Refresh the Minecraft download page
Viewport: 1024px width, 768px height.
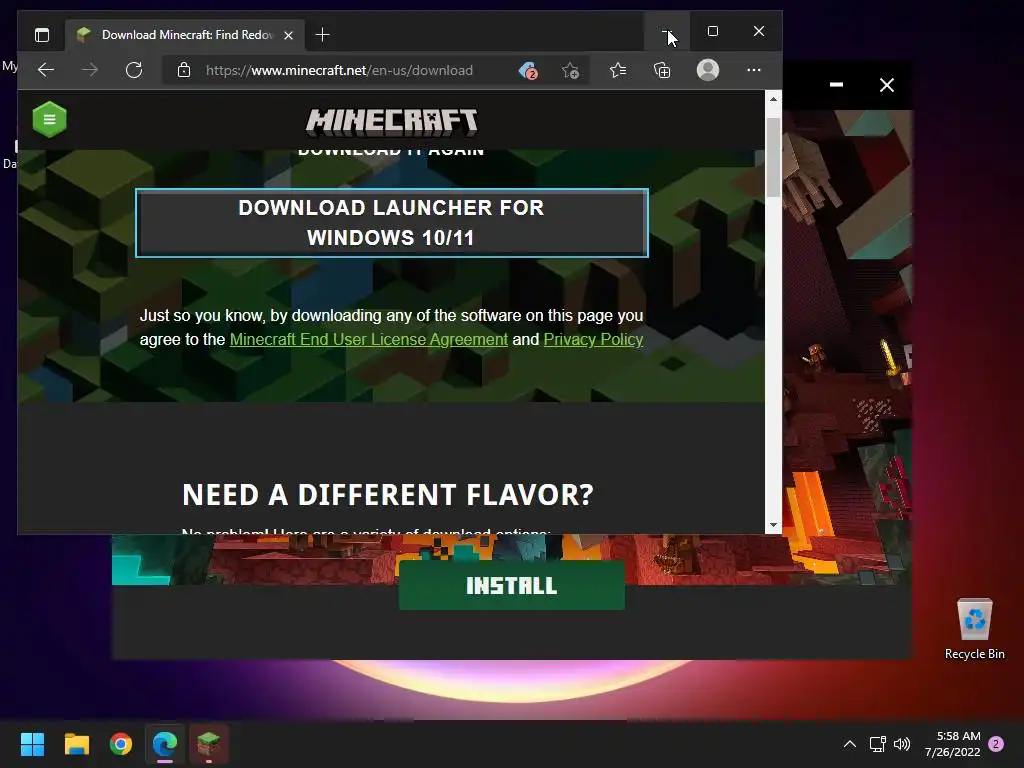pyautogui.click(x=134, y=70)
